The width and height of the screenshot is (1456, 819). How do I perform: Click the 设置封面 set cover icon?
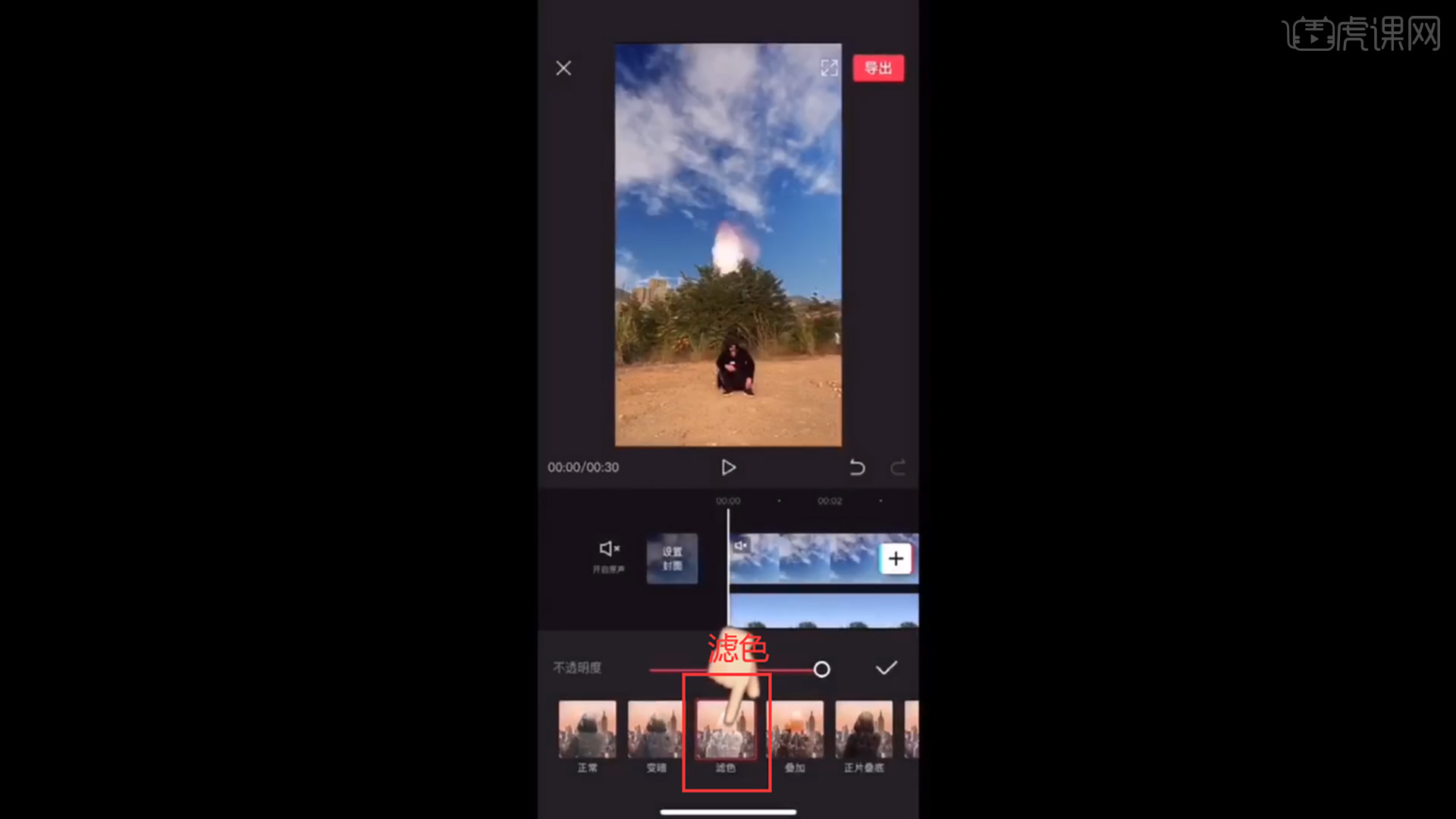coord(670,559)
